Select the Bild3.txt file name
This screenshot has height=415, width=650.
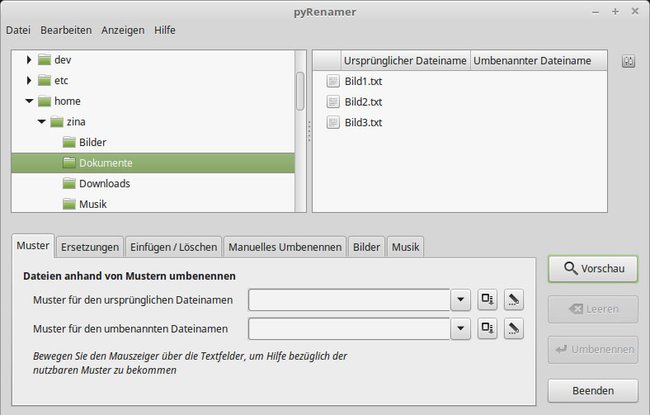coord(363,123)
